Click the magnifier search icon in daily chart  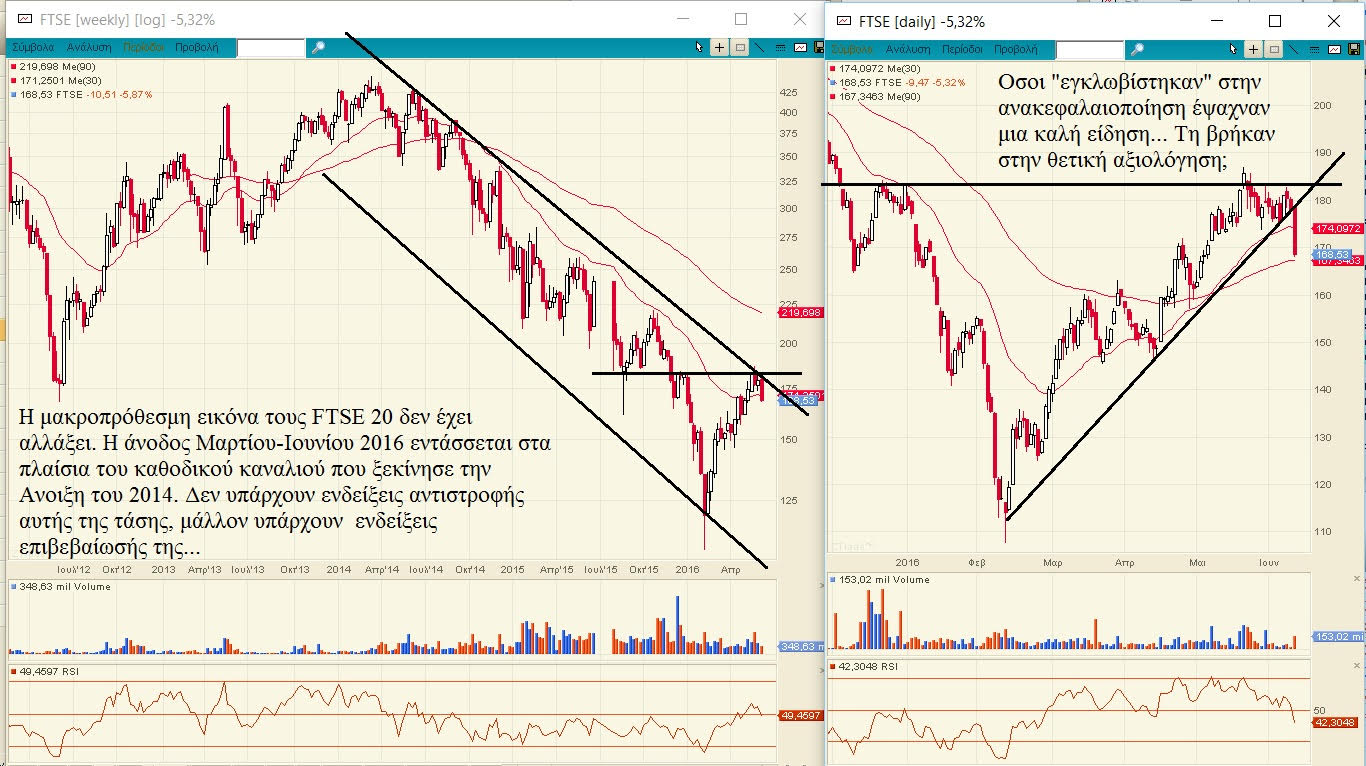(1137, 49)
